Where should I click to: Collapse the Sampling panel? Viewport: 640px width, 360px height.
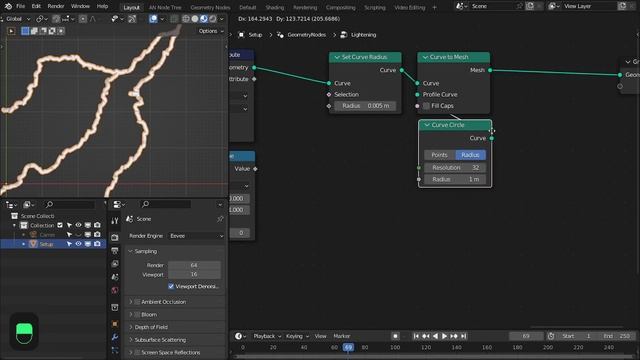point(131,251)
